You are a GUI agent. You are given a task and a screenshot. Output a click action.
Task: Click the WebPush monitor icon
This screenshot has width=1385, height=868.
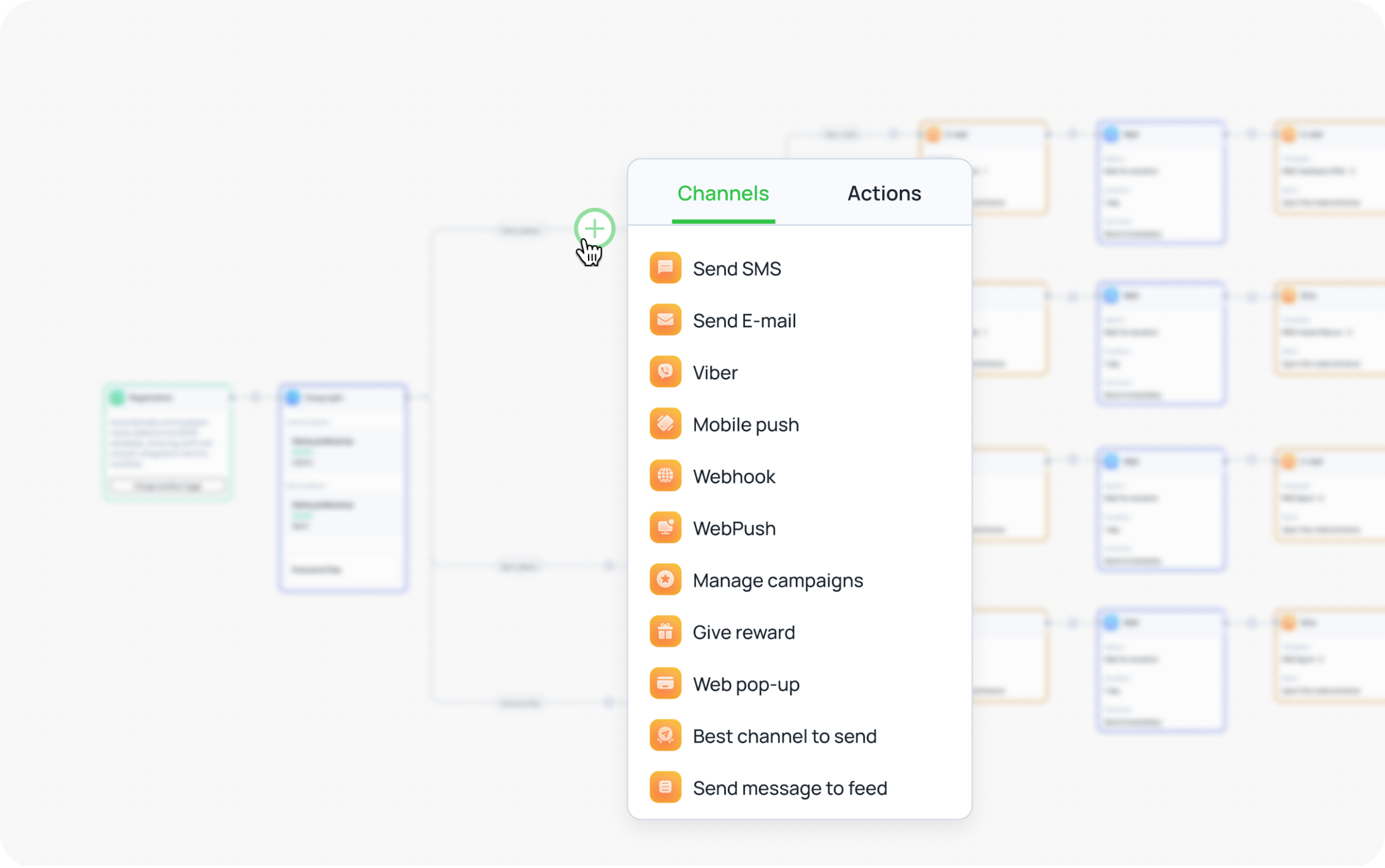click(x=665, y=528)
